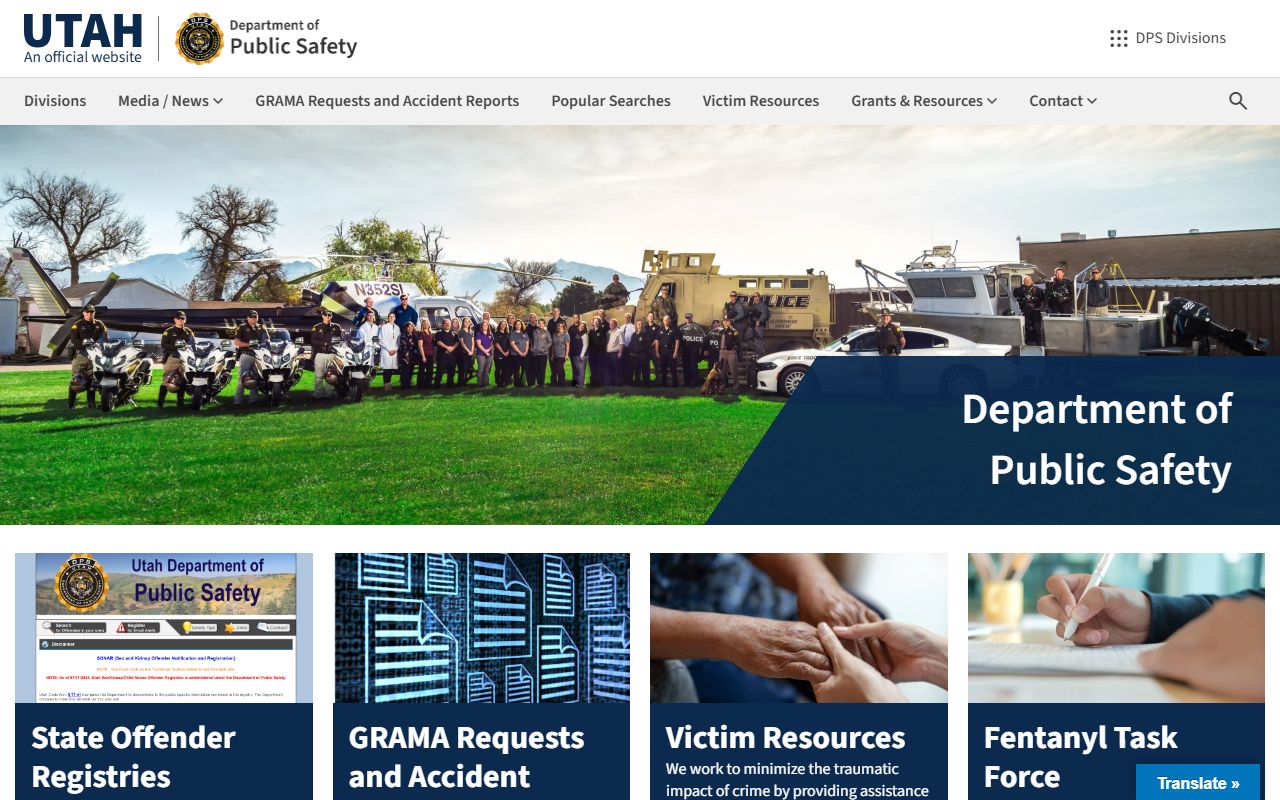Open the Victim Resources hands thumbnail
This screenshot has height=800, width=1280.
click(799, 628)
